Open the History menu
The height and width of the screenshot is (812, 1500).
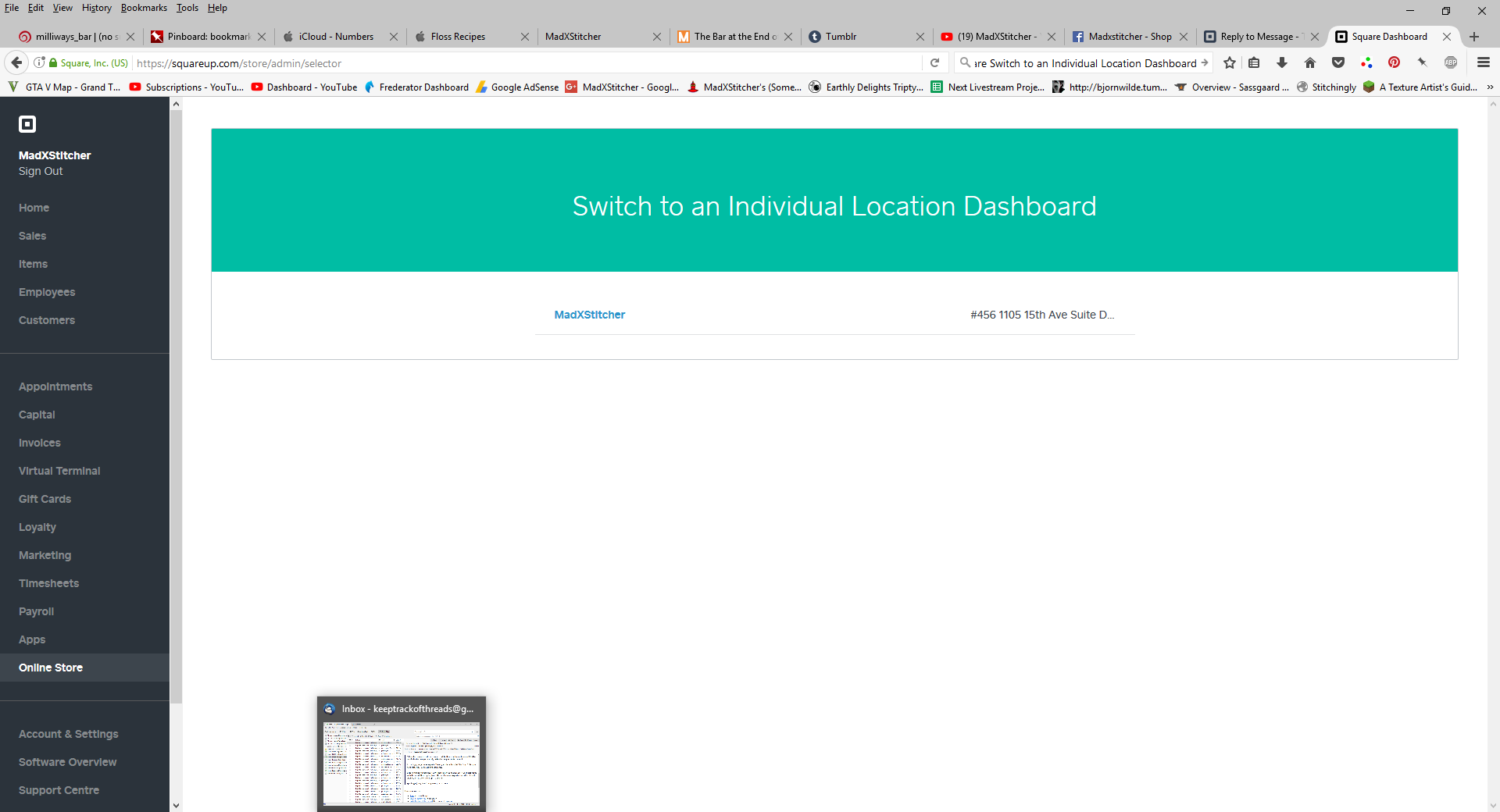coord(95,8)
